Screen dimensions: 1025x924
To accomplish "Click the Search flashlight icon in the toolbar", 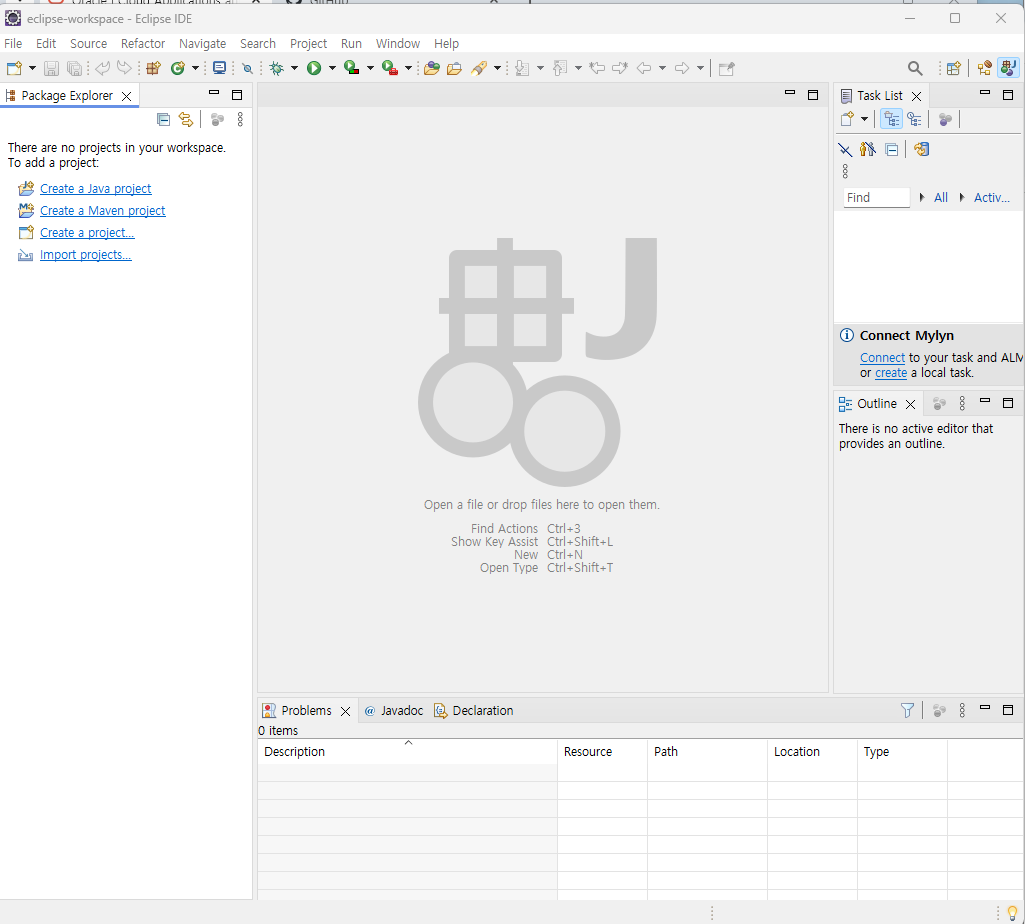I will pos(480,68).
